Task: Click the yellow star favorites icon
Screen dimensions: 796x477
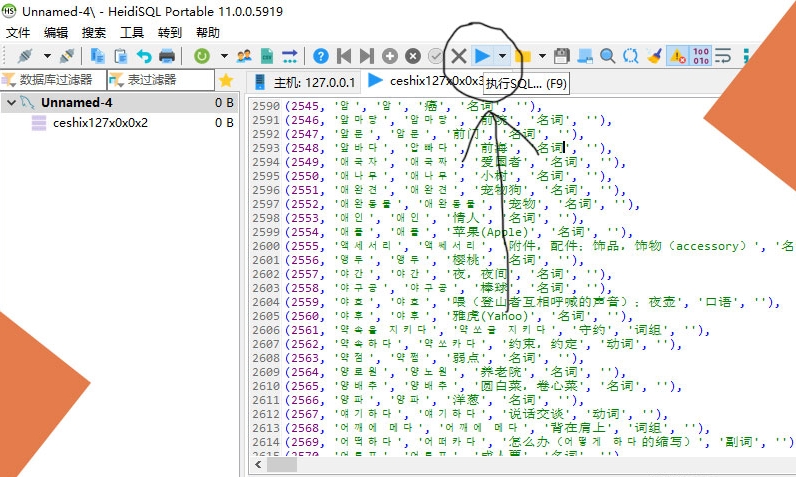Action: [x=226, y=80]
